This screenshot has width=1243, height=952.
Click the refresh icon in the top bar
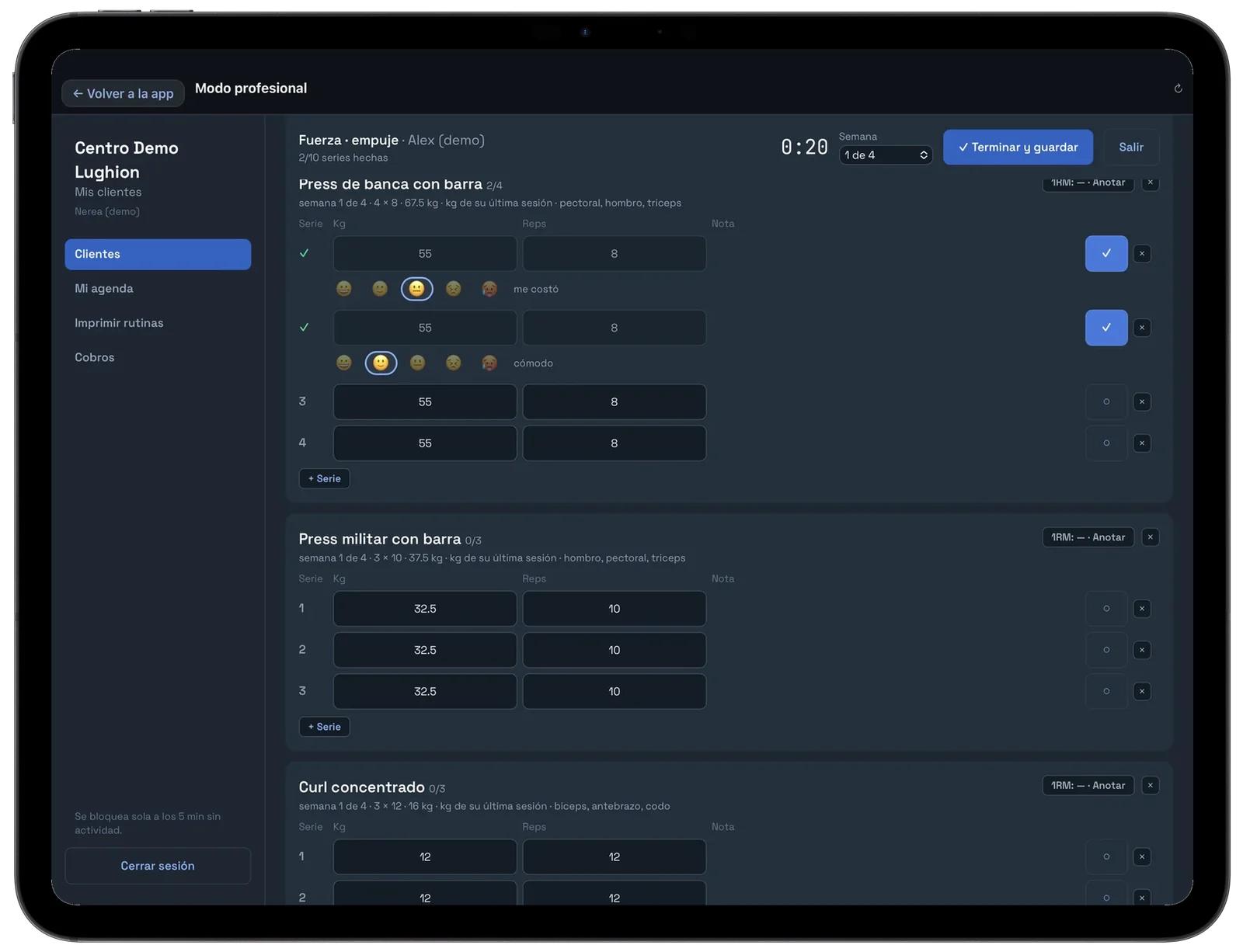[x=1178, y=89]
